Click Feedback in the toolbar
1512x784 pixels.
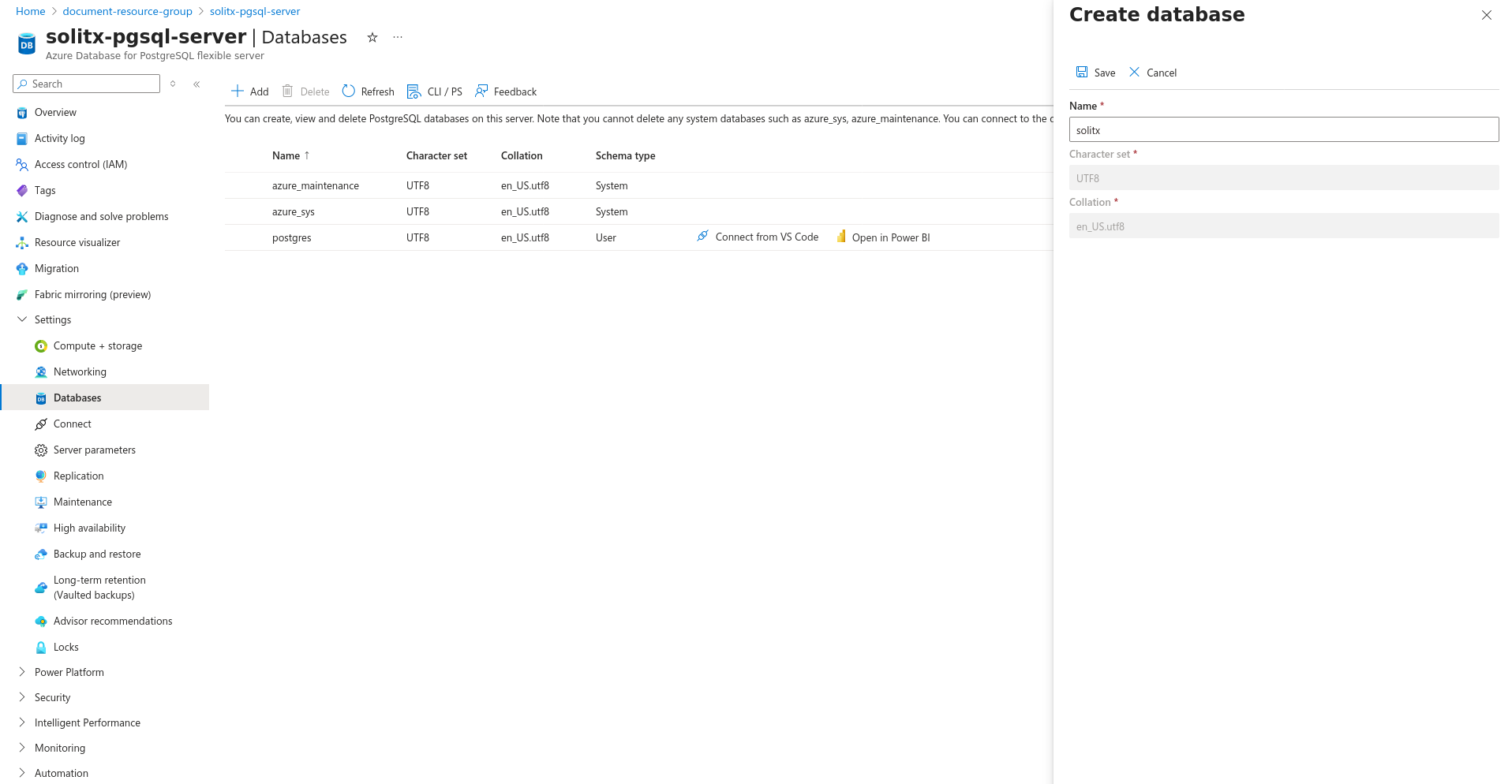tap(506, 91)
